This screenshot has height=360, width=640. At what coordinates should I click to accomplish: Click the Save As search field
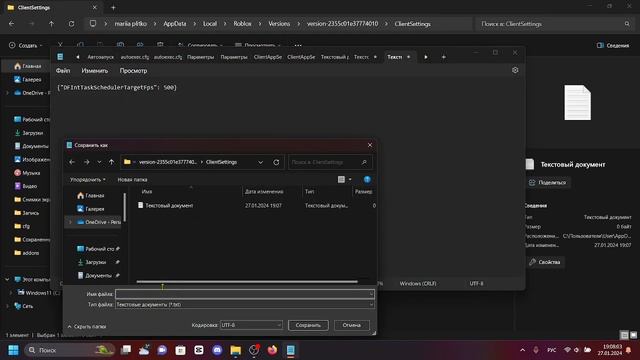click(330, 162)
